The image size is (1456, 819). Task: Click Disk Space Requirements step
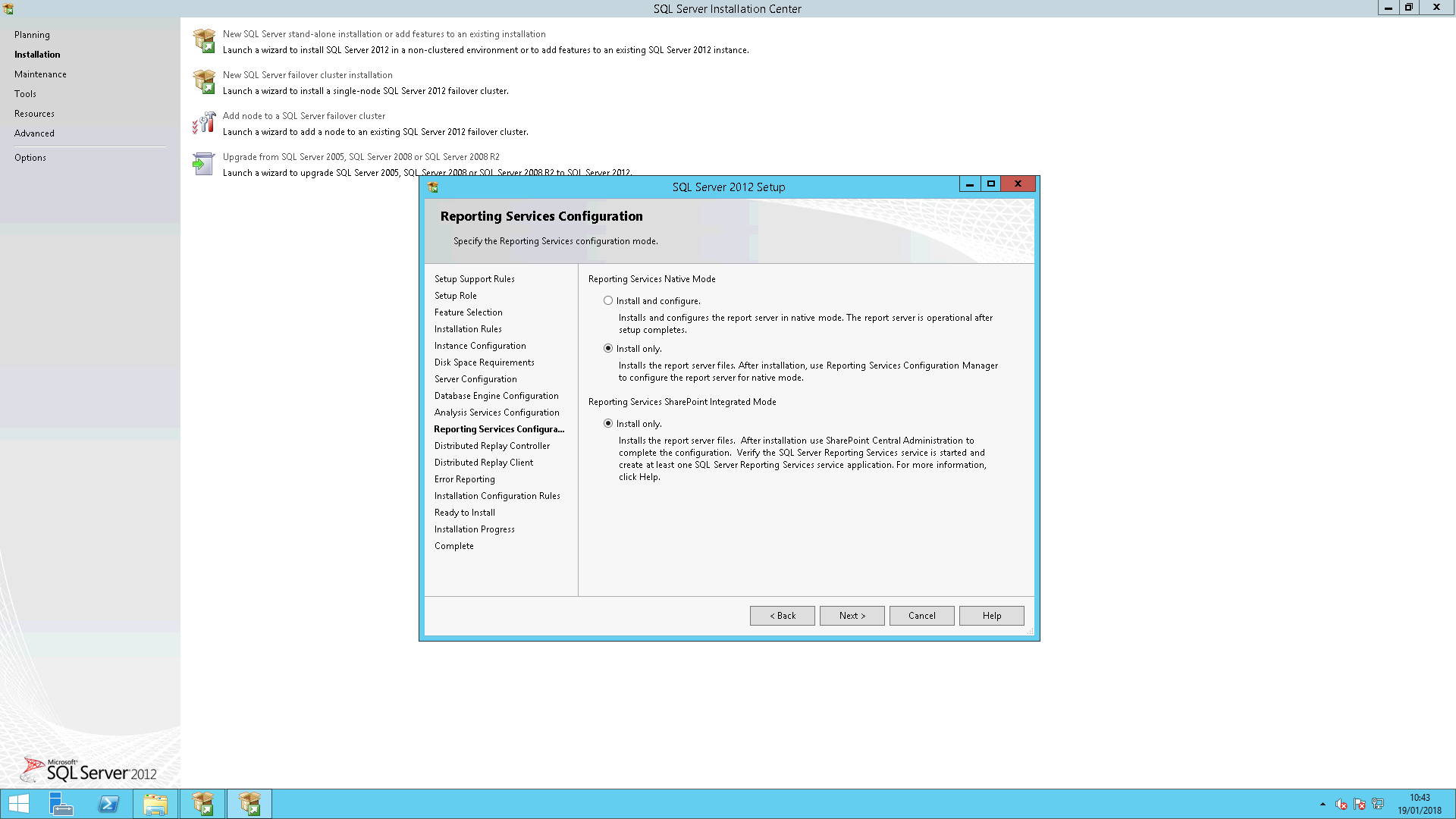(485, 362)
